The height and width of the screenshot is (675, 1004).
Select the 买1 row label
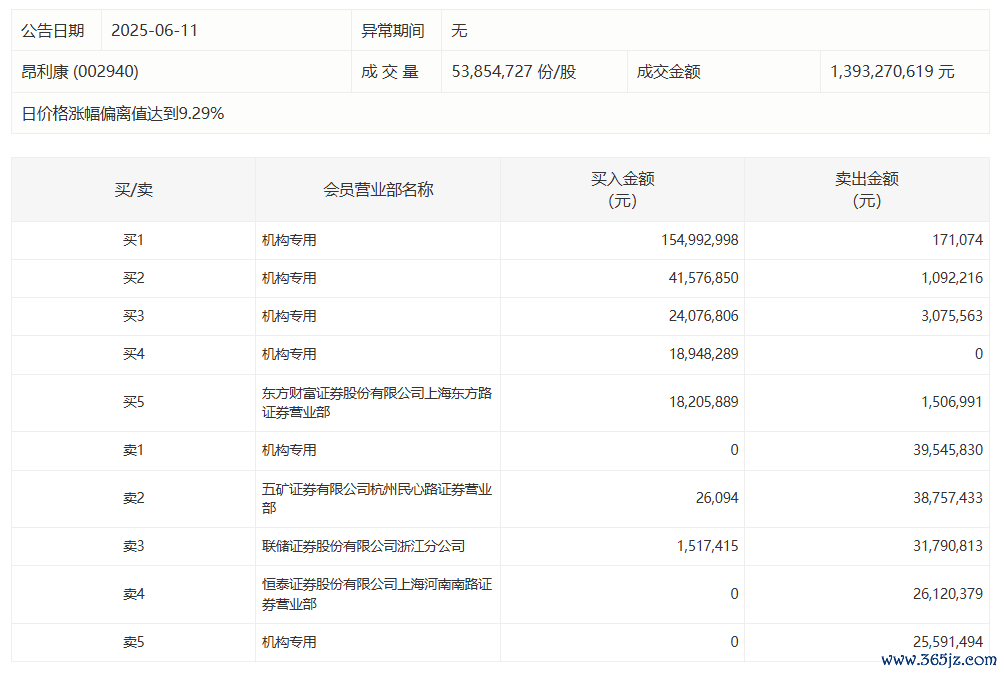(x=133, y=240)
